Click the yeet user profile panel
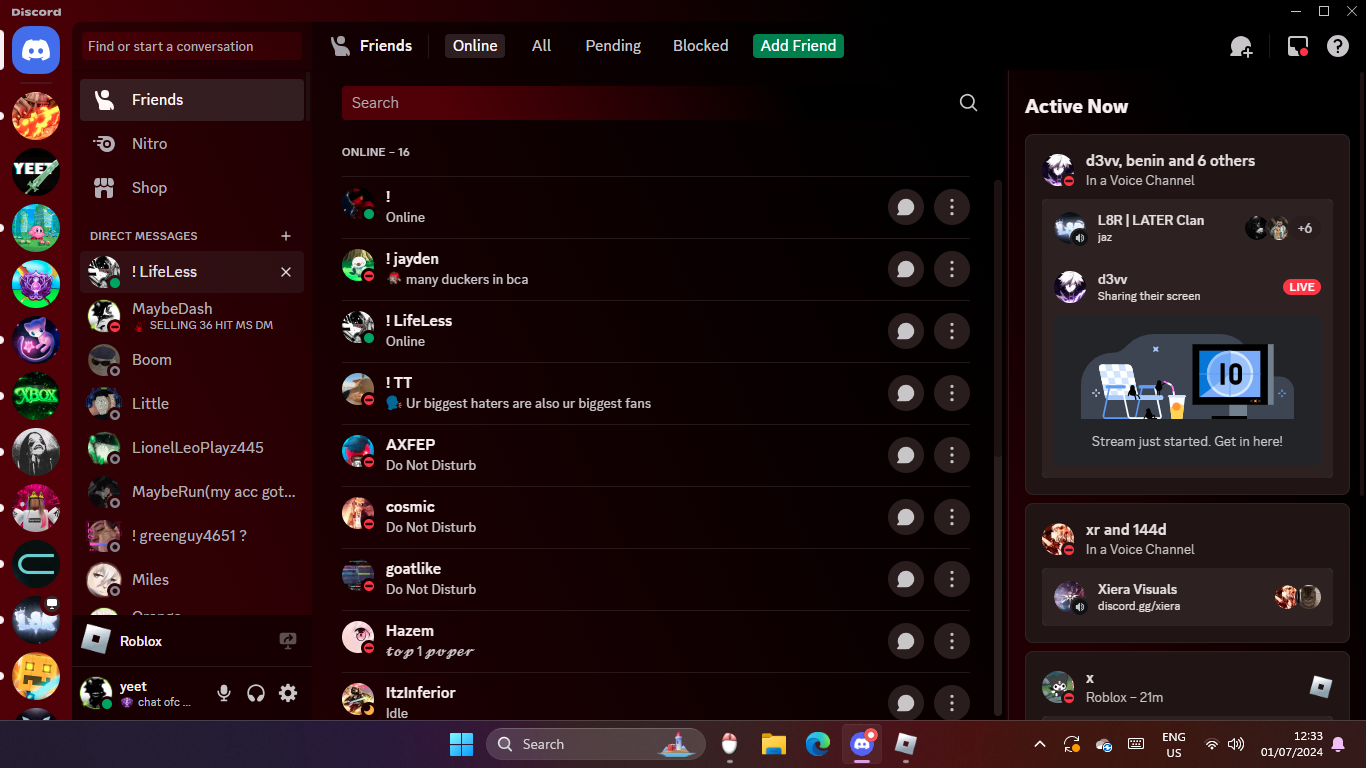The image size is (1366, 768). pos(140,693)
